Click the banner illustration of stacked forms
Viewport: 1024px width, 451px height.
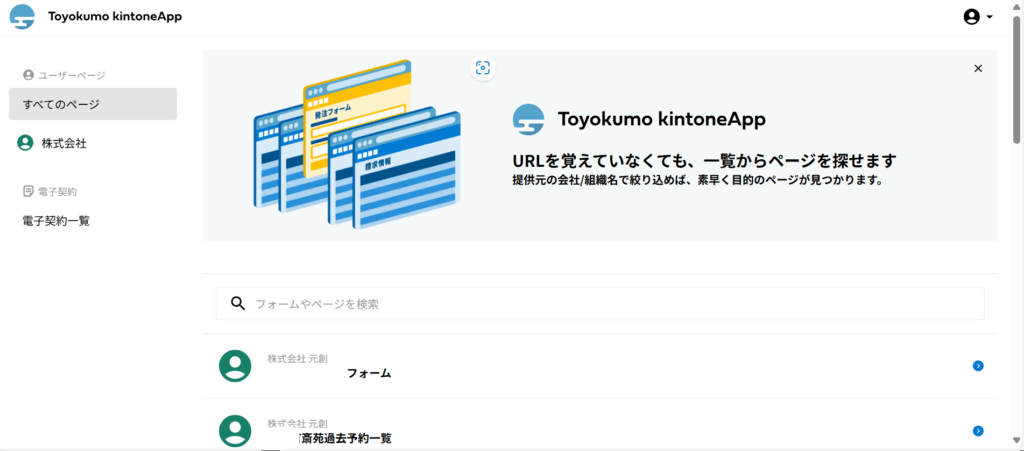click(x=357, y=144)
